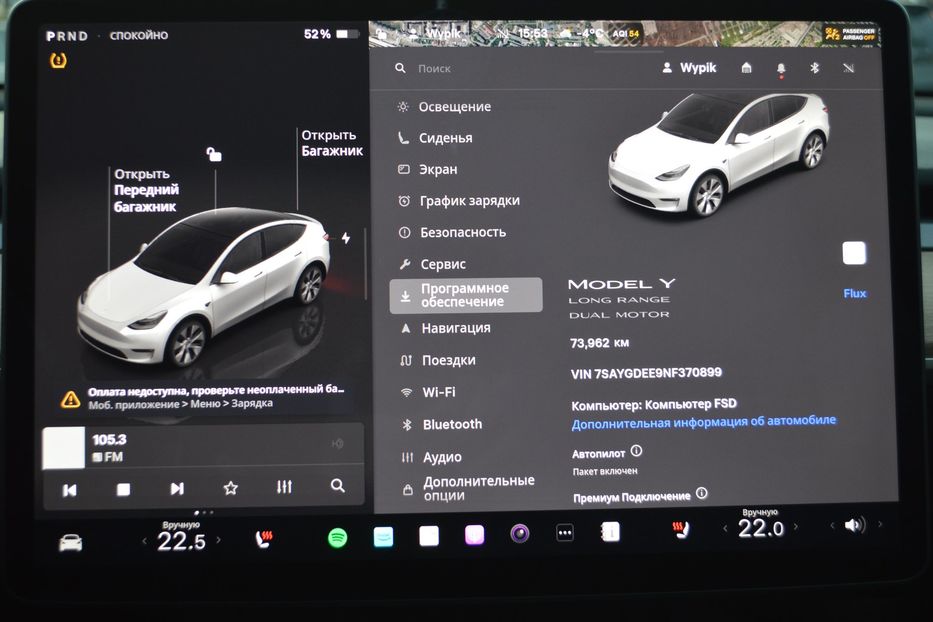Open Spotify from the app dock
Image resolution: width=933 pixels, height=622 pixels.
[x=337, y=537]
